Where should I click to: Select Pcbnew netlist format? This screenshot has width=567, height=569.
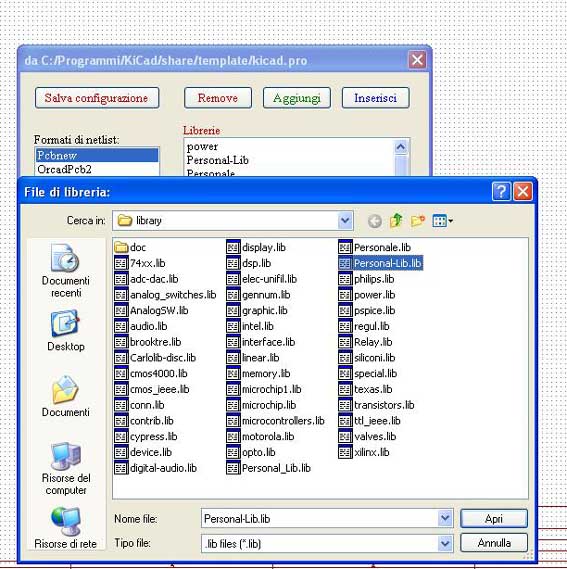(x=97, y=155)
